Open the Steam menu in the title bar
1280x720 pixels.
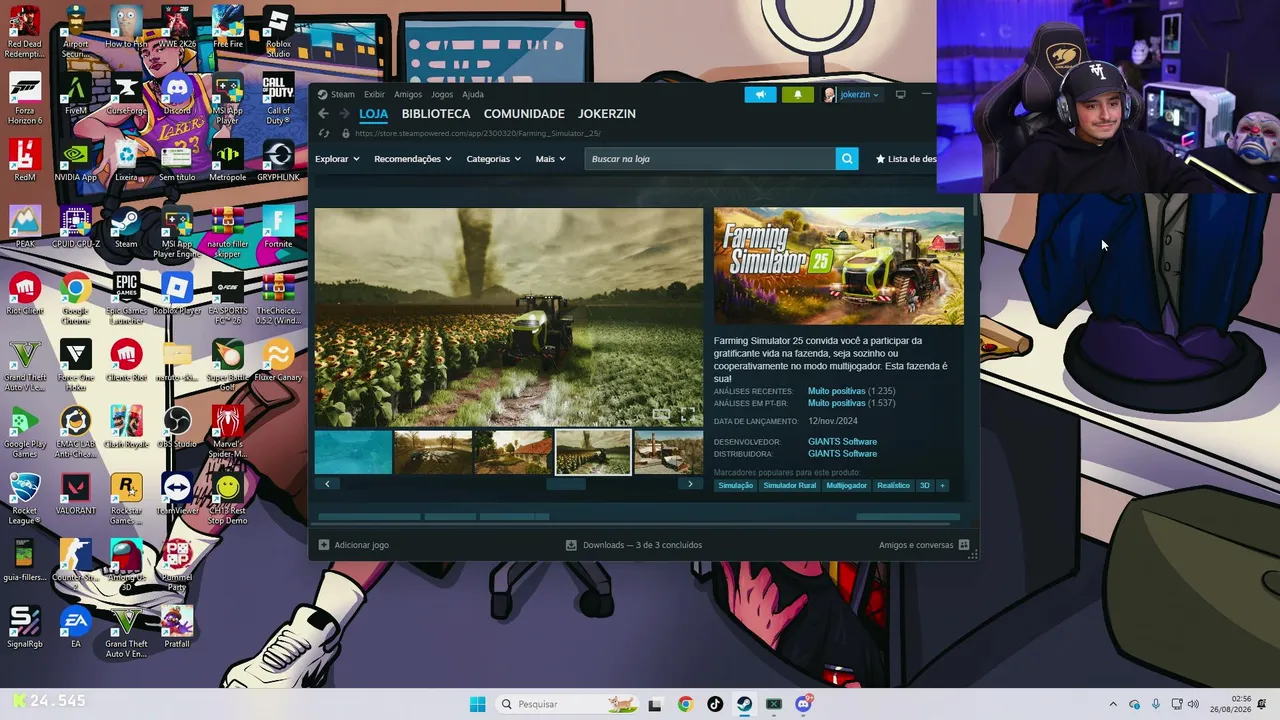coord(342,95)
